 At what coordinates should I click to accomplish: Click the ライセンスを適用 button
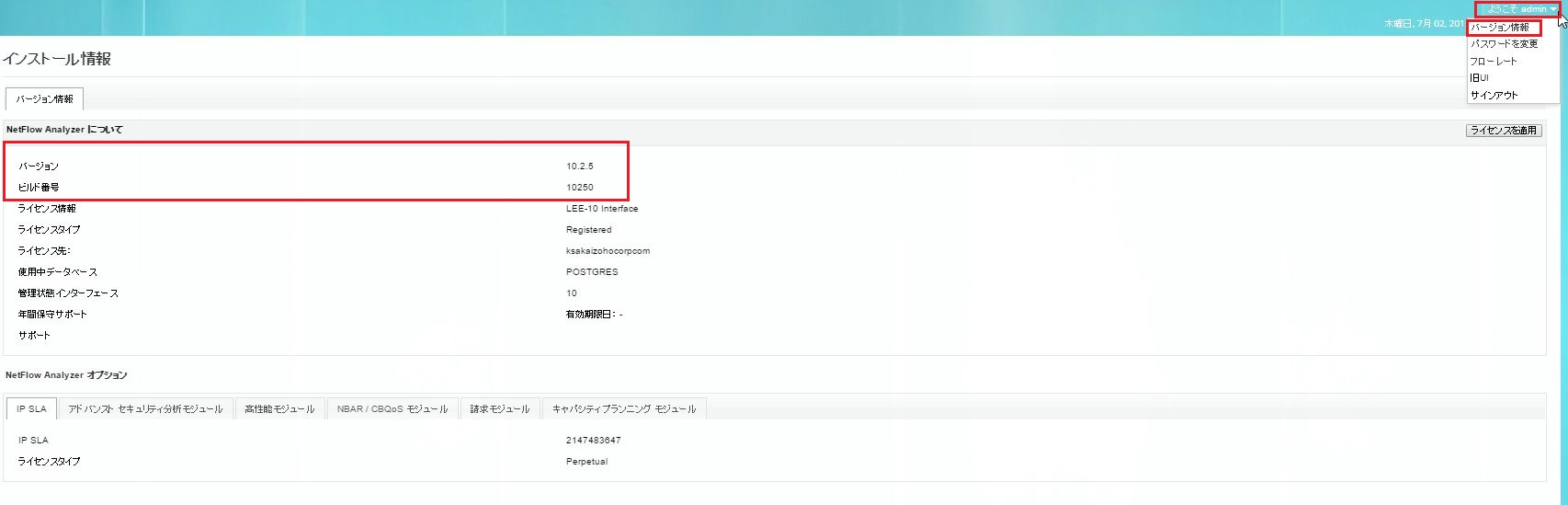tap(1504, 131)
